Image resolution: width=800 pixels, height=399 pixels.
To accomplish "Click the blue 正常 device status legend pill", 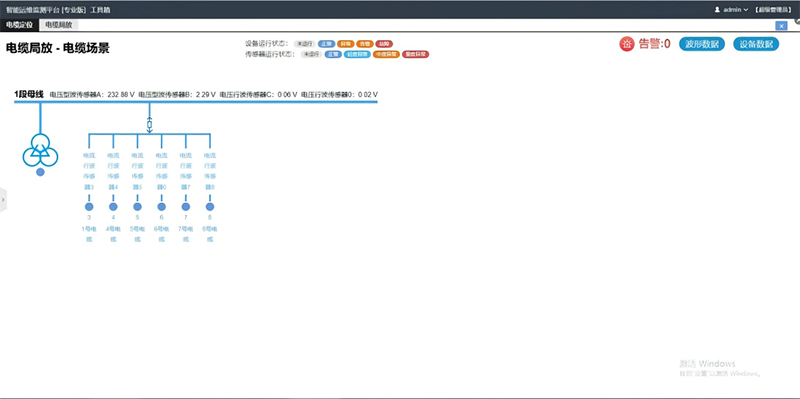I will [327, 44].
